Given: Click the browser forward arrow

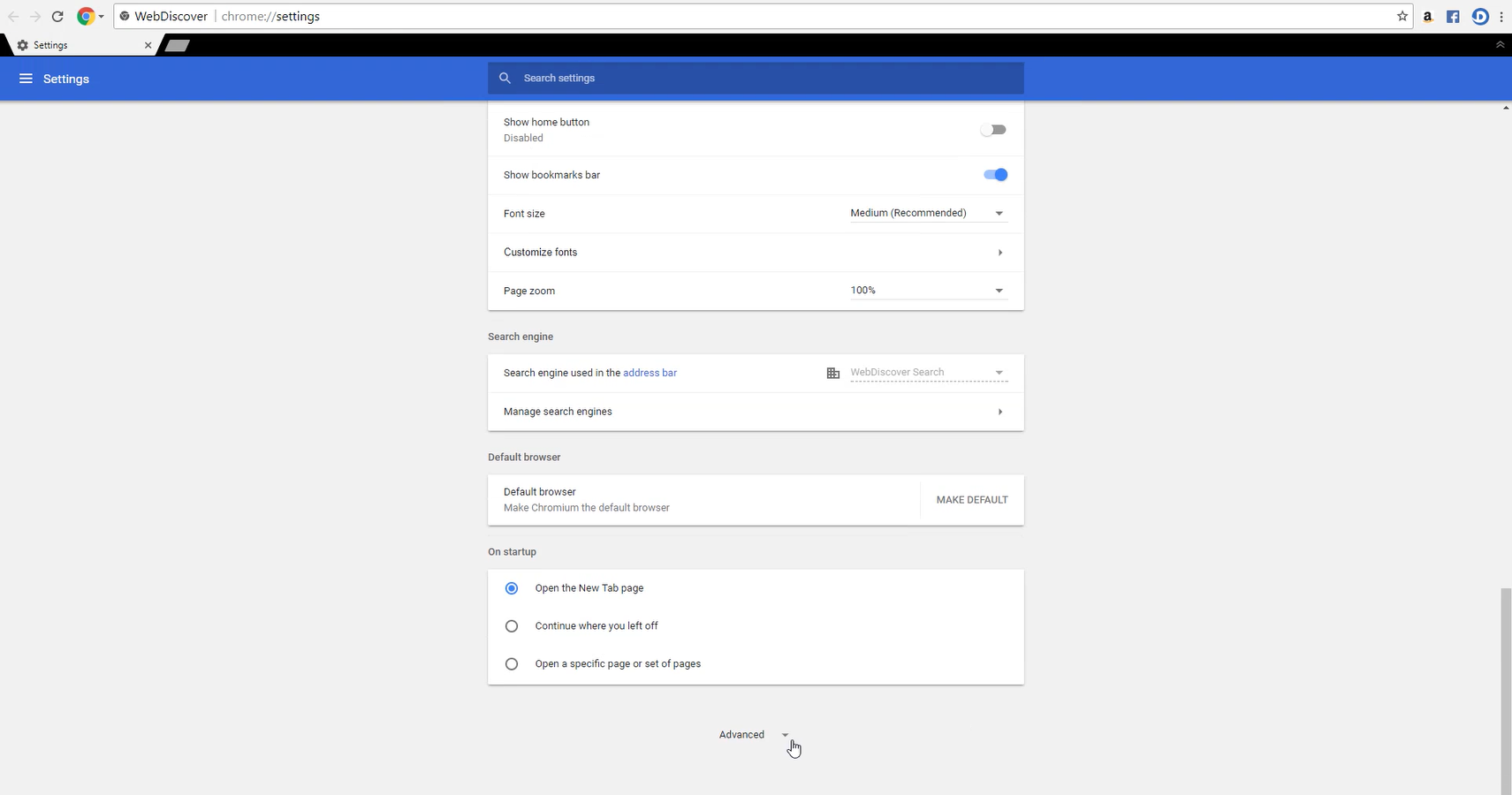Looking at the screenshot, I should pos(35,17).
